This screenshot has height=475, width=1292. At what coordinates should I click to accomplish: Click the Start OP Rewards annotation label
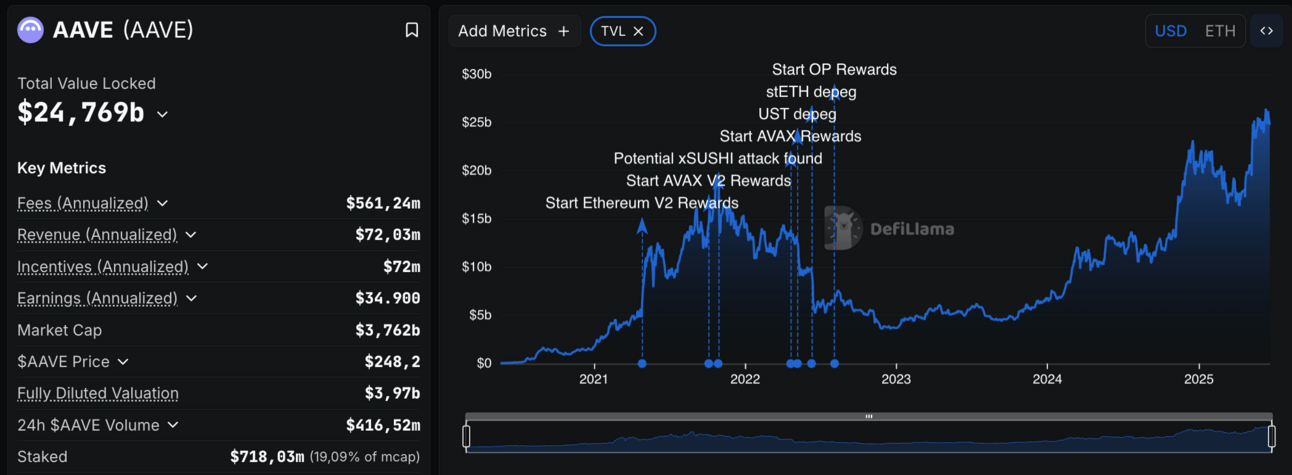pyautogui.click(x=834, y=70)
